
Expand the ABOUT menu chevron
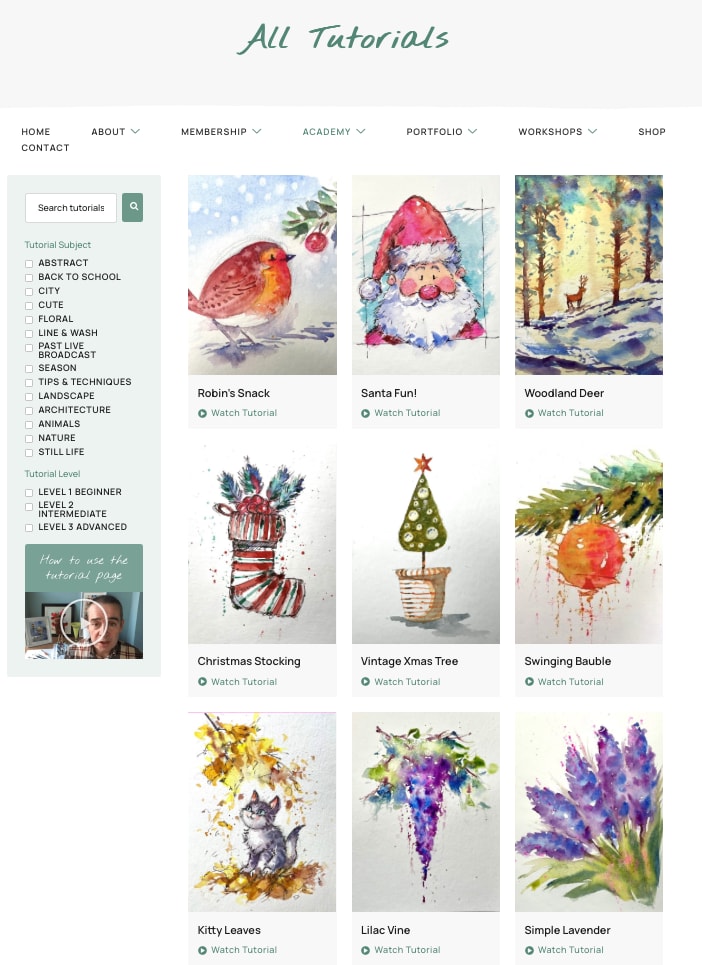click(x=135, y=132)
